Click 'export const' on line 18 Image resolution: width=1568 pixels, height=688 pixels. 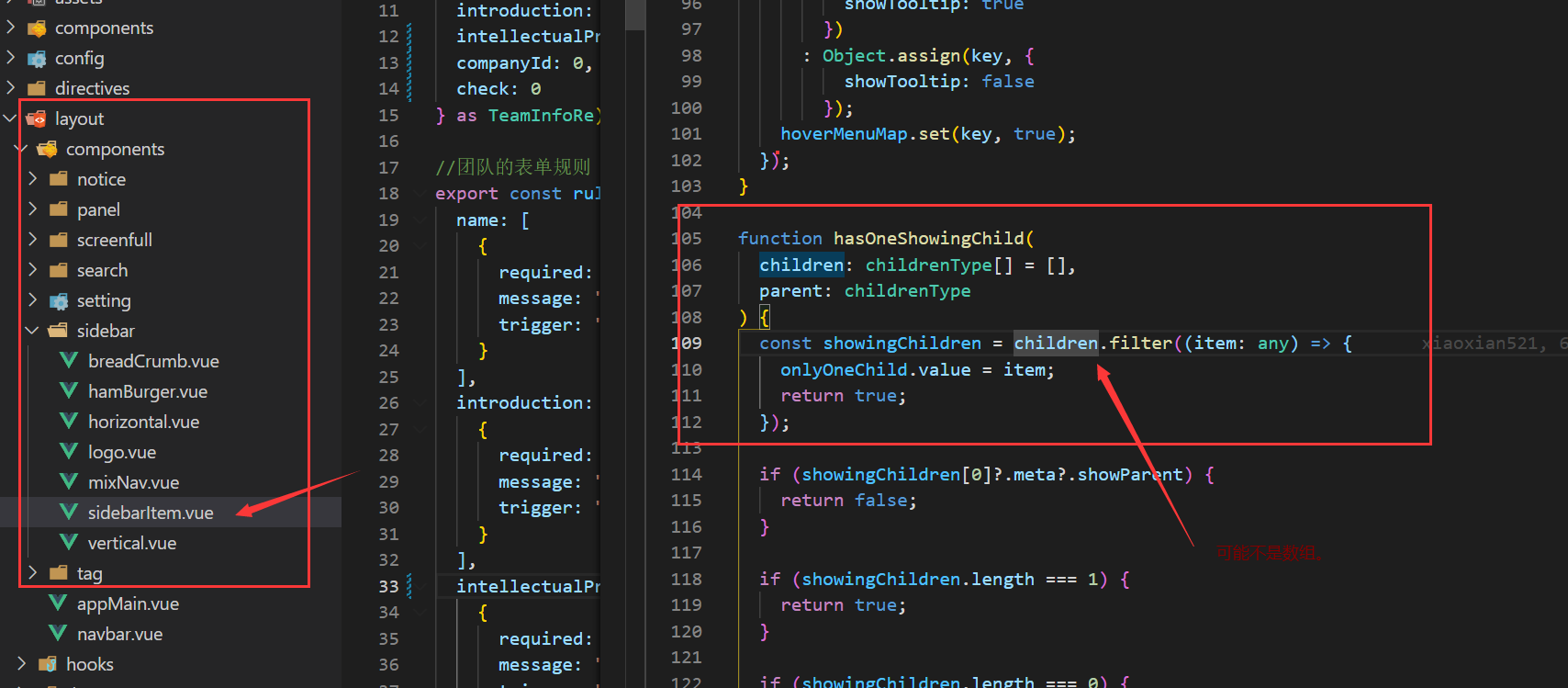tap(498, 194)
